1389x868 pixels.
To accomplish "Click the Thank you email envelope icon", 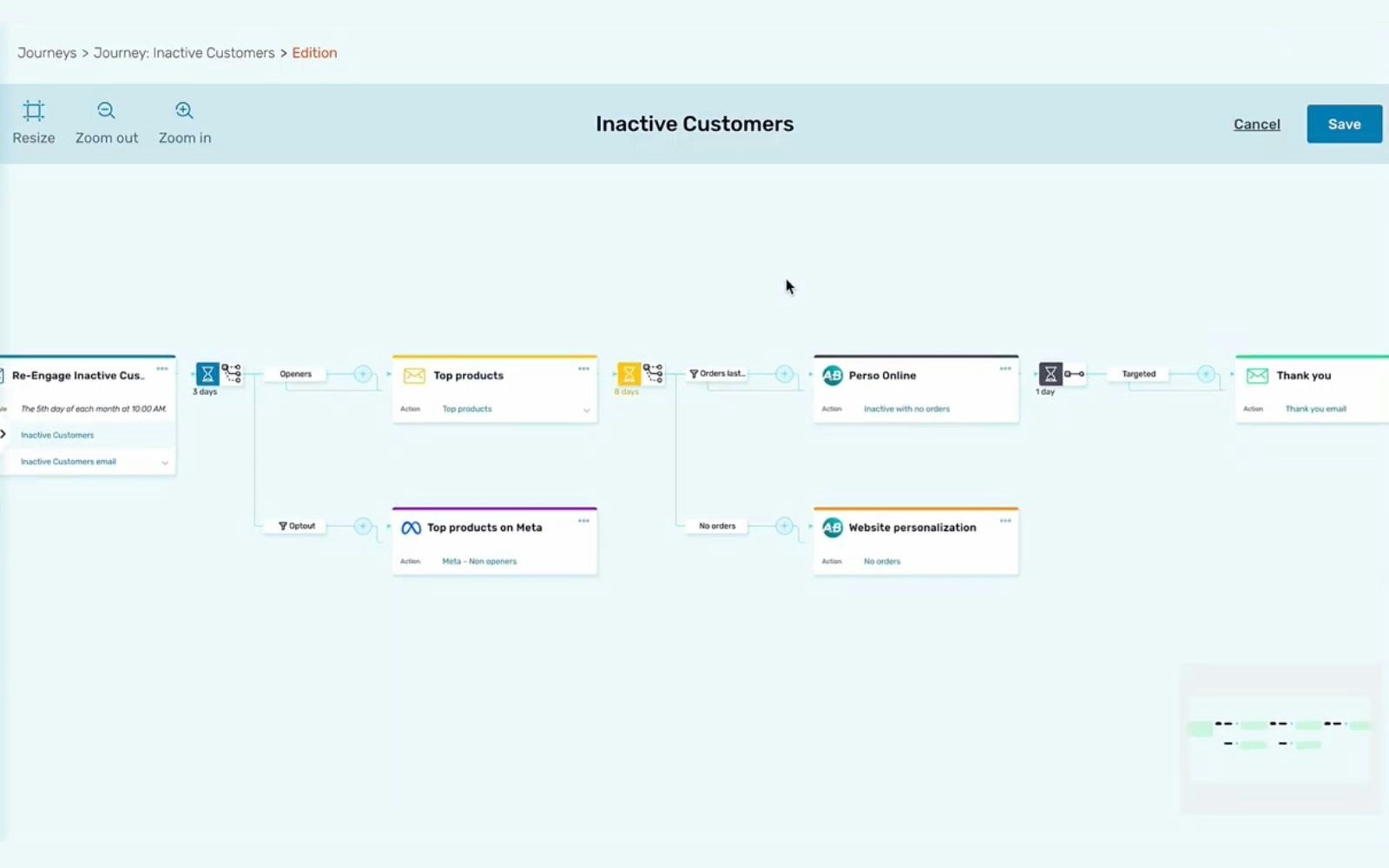I will point(1257,376).
